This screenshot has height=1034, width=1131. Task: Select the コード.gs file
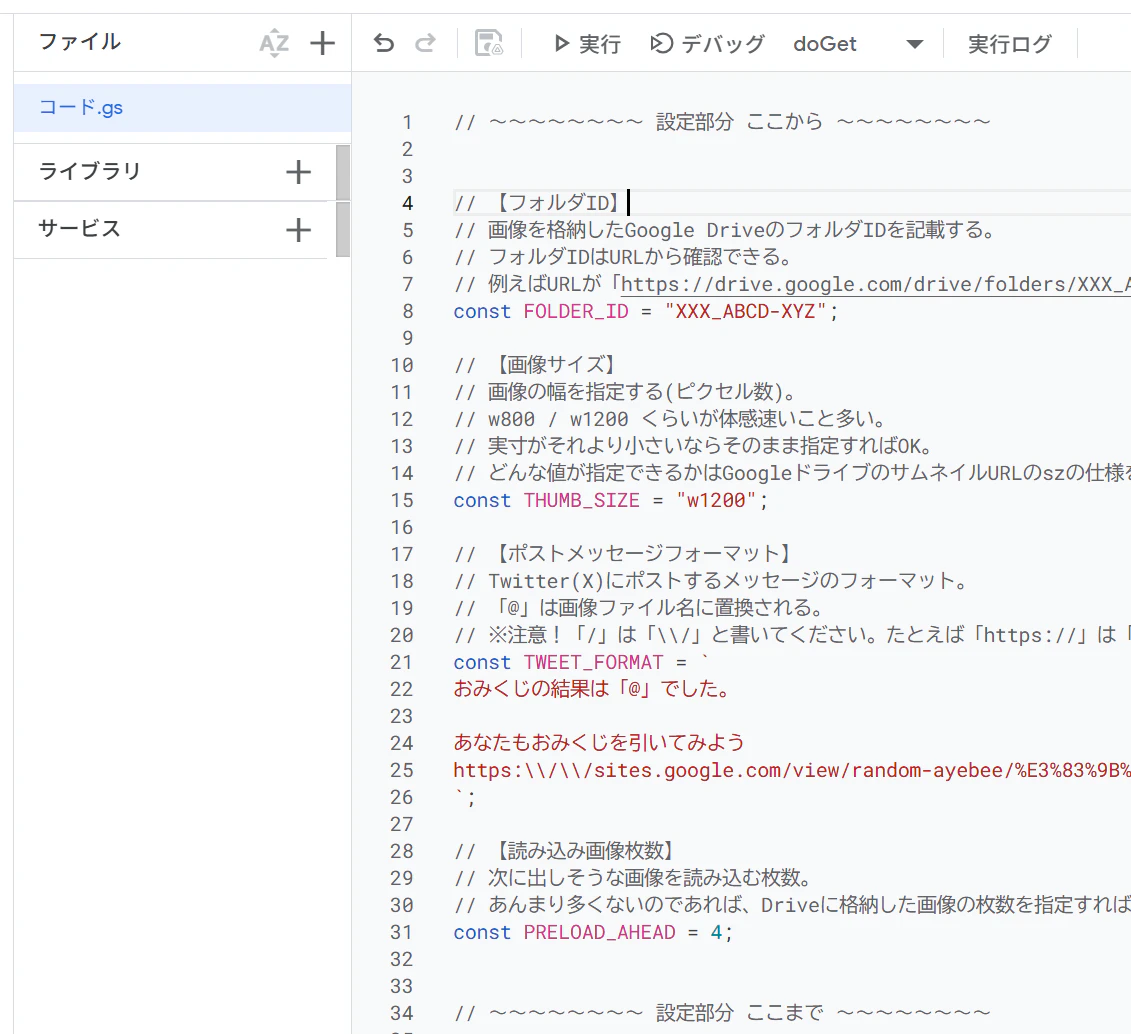pos(182,108)
